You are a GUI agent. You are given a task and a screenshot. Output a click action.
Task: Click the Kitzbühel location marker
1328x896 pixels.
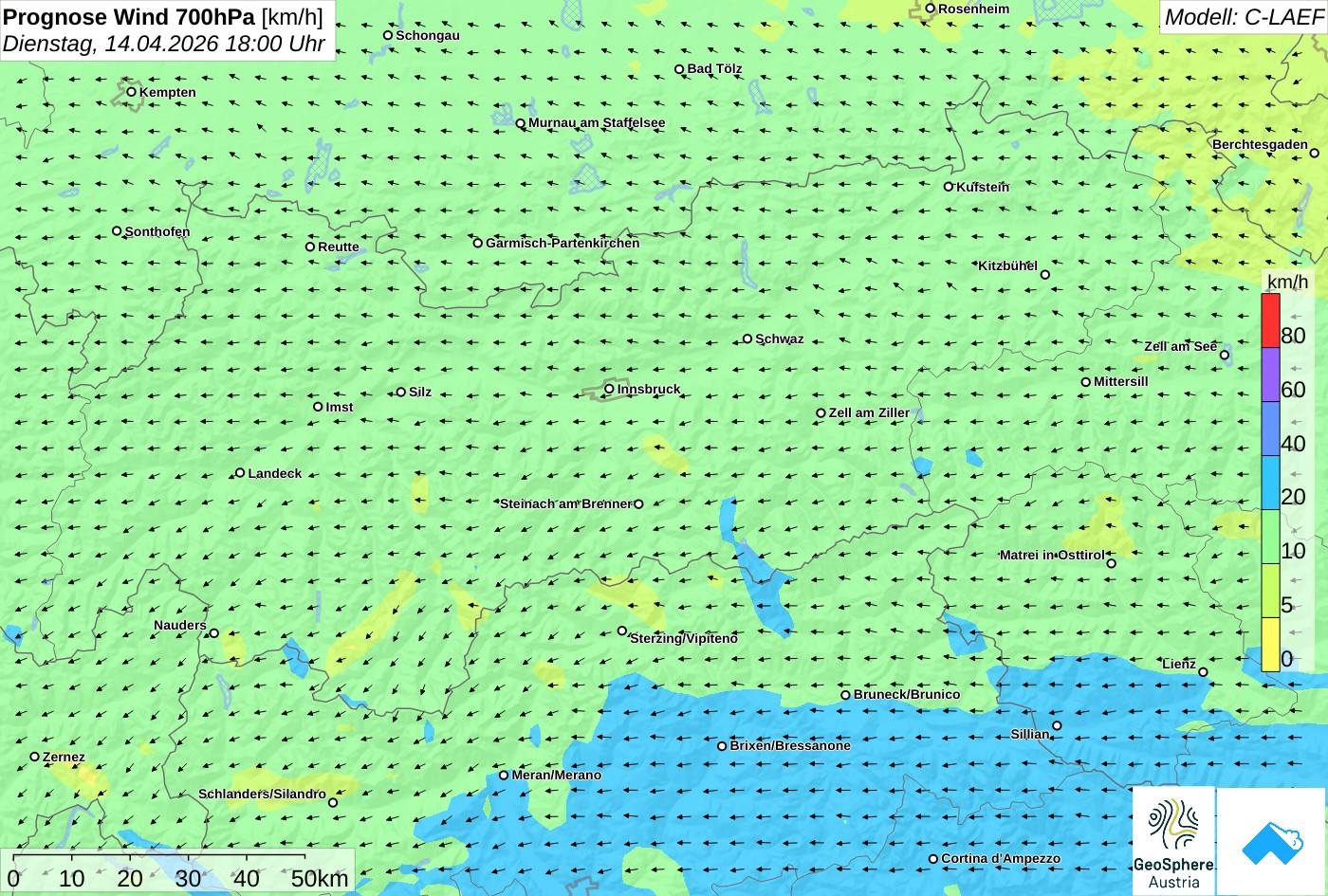click(1045, 275)
